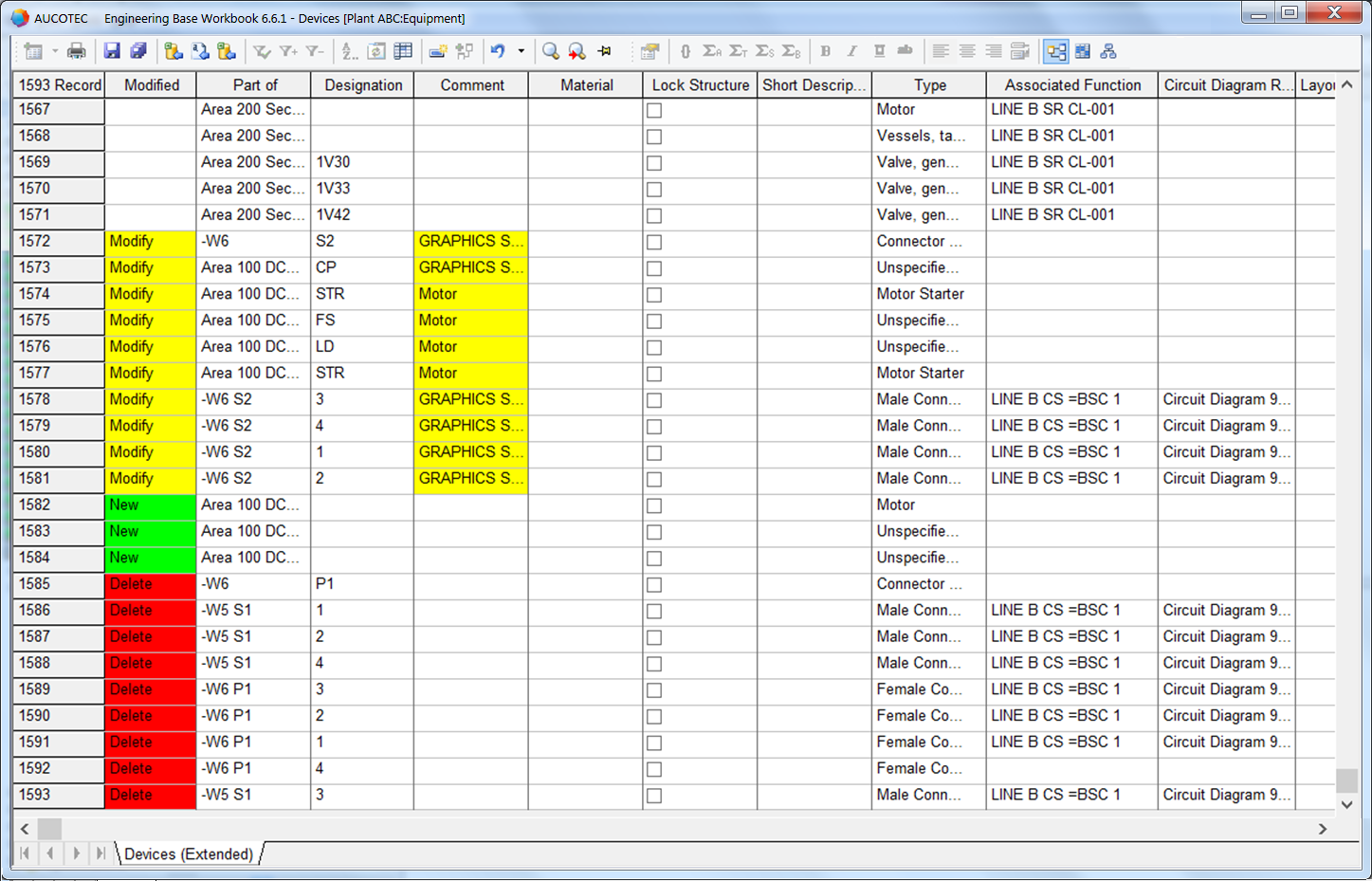Image resolution: width=1372 pixels, height=881 pixels.
Task: Click the hierarchy tree view icon
Action: pos(1108,51)
